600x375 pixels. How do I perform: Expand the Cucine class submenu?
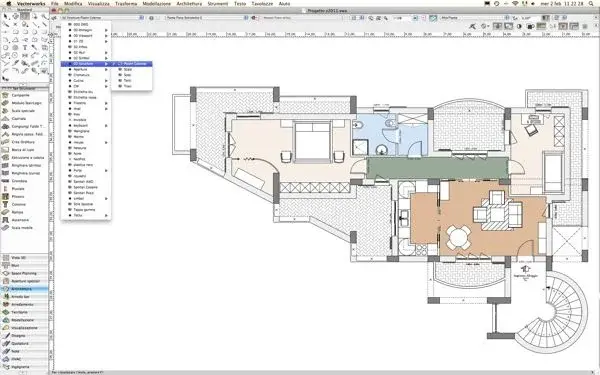tap(86, 81)
